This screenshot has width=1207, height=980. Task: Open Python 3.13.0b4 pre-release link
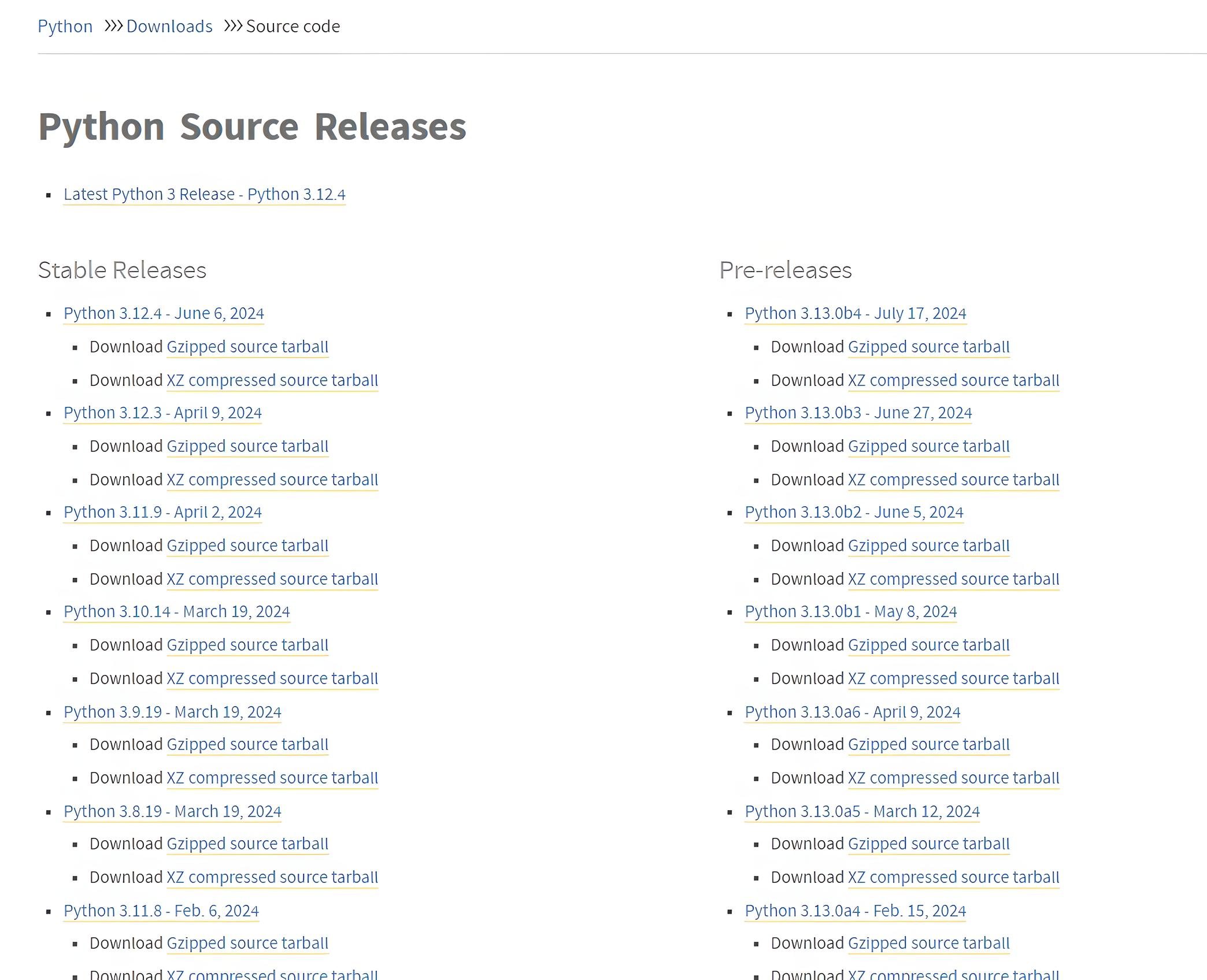(x=855, y=313)
